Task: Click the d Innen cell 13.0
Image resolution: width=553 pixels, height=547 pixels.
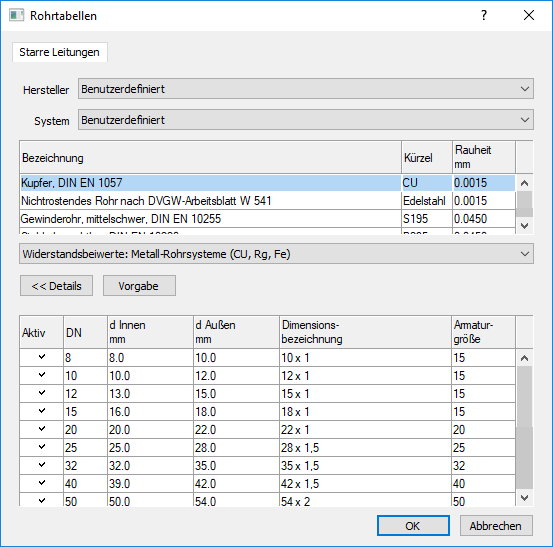Action: pos(150,394)
